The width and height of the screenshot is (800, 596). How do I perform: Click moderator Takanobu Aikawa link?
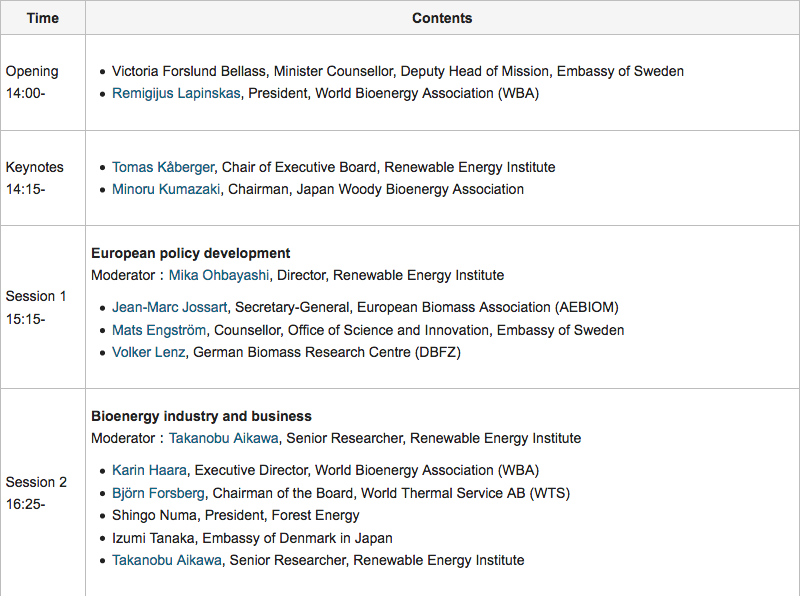coord(223,438)
